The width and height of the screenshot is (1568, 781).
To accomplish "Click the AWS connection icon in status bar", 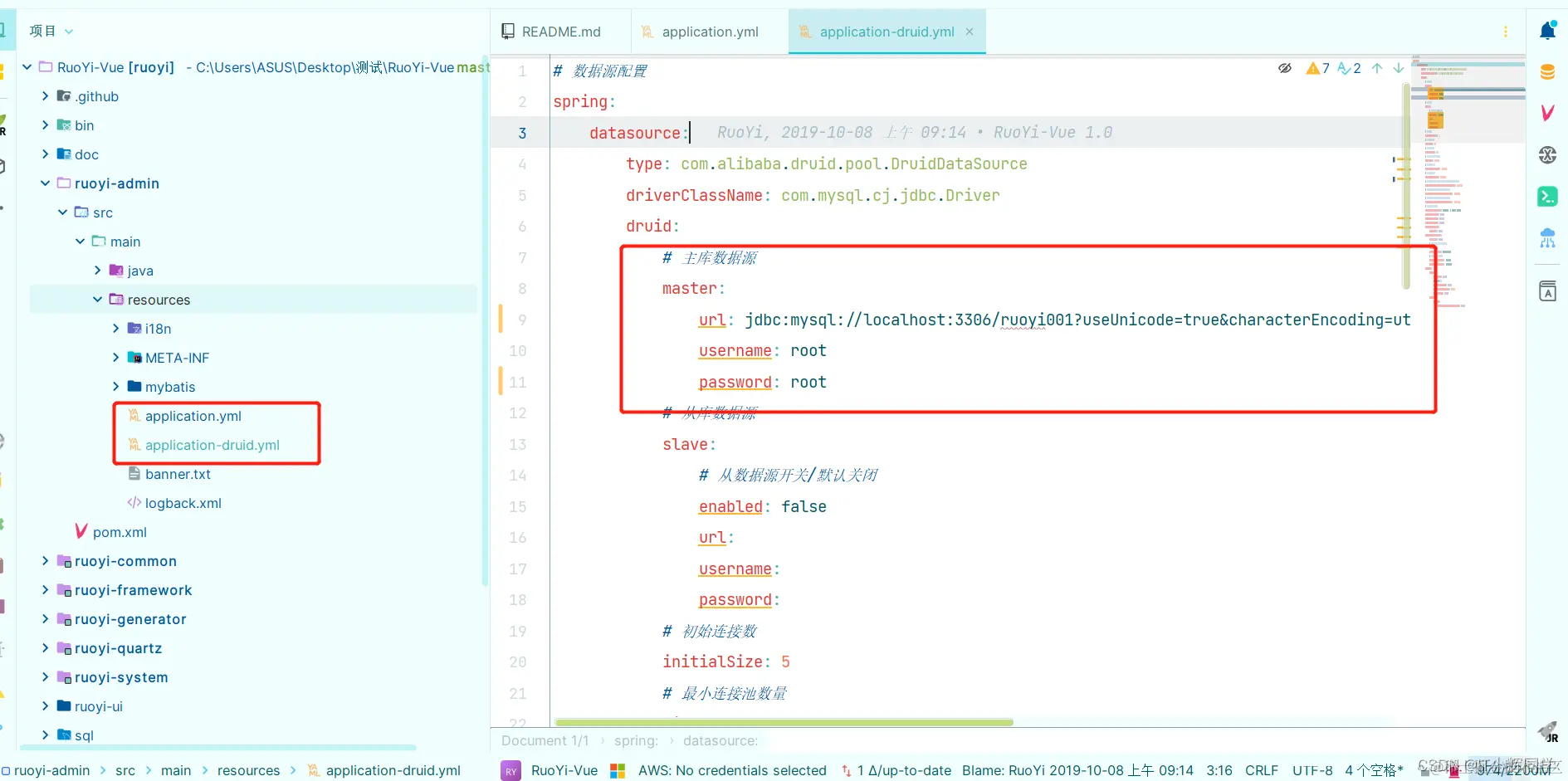I will [x=618, y=771].
